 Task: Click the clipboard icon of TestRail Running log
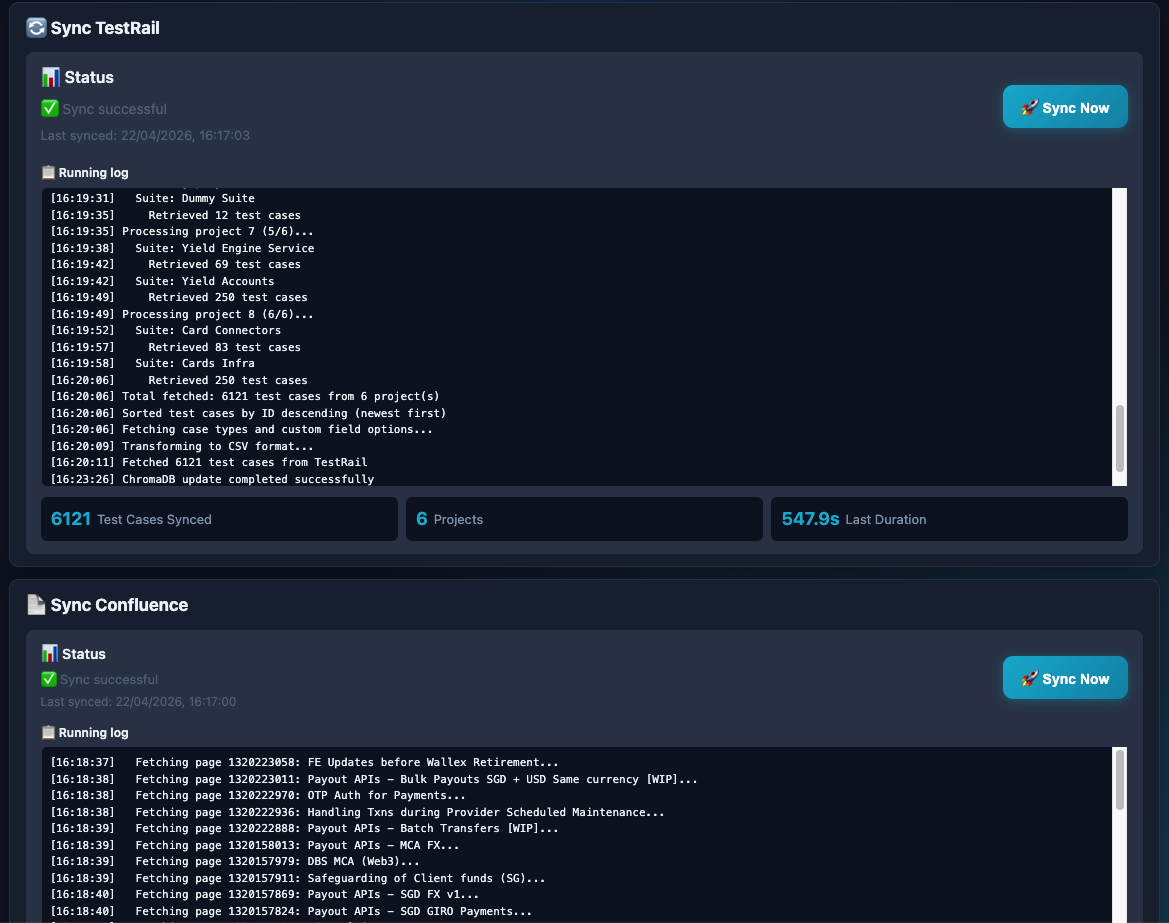click(x=48, y=172)
